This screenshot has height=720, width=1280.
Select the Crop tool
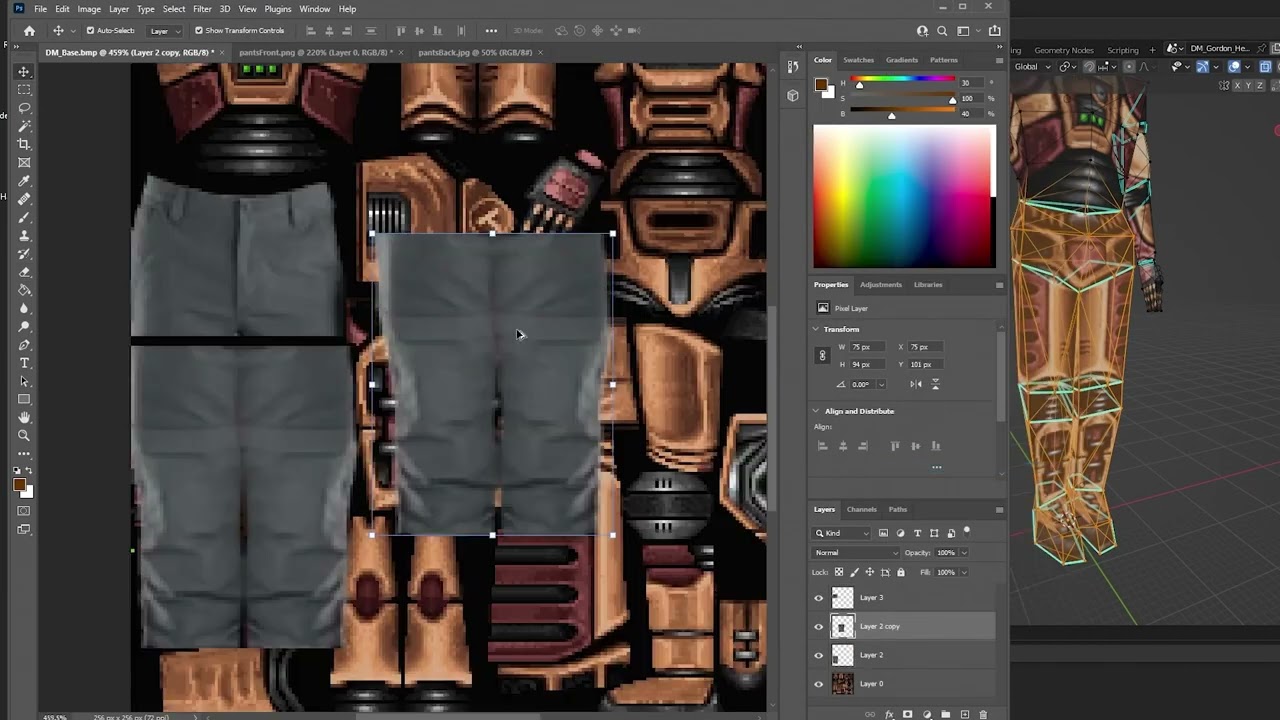click(x=24, y=144)
